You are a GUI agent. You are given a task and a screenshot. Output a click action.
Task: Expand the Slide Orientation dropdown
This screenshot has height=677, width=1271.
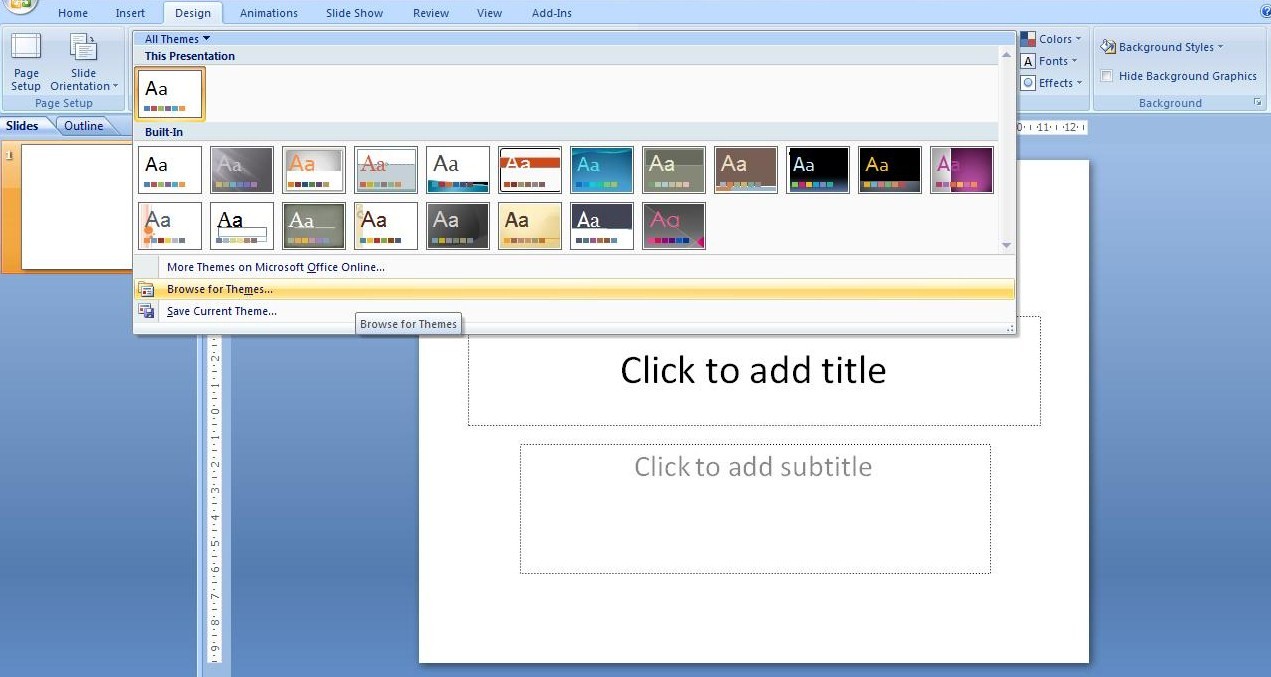click(x=84, y=62)
